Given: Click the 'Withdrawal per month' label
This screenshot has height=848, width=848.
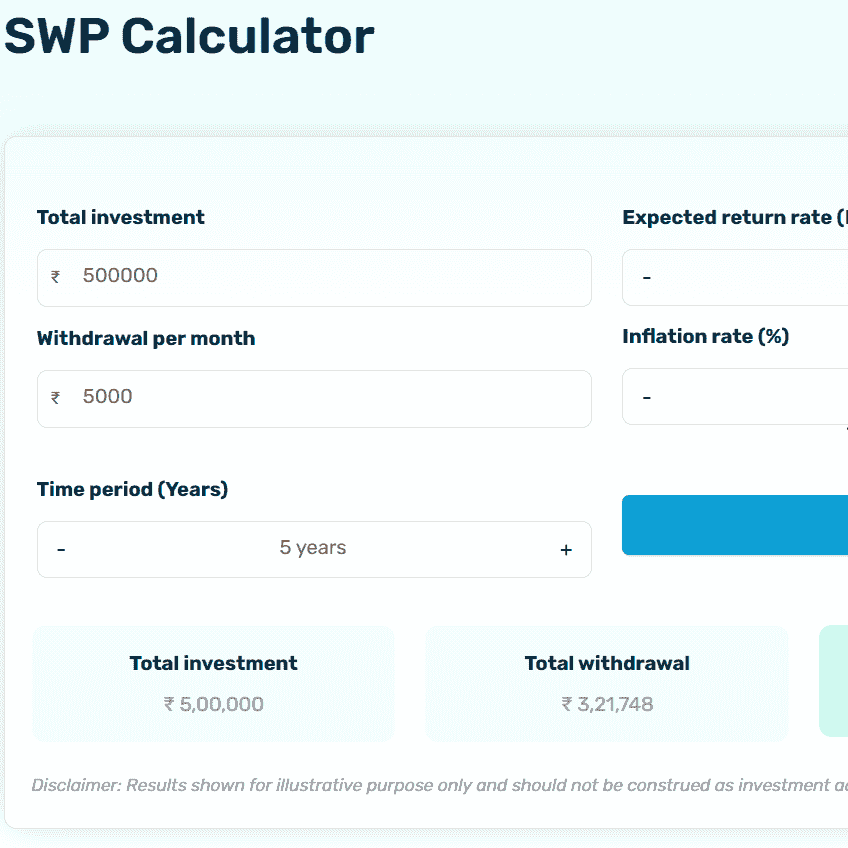Looking at the screenshot, I should click(x=146, y=338).
